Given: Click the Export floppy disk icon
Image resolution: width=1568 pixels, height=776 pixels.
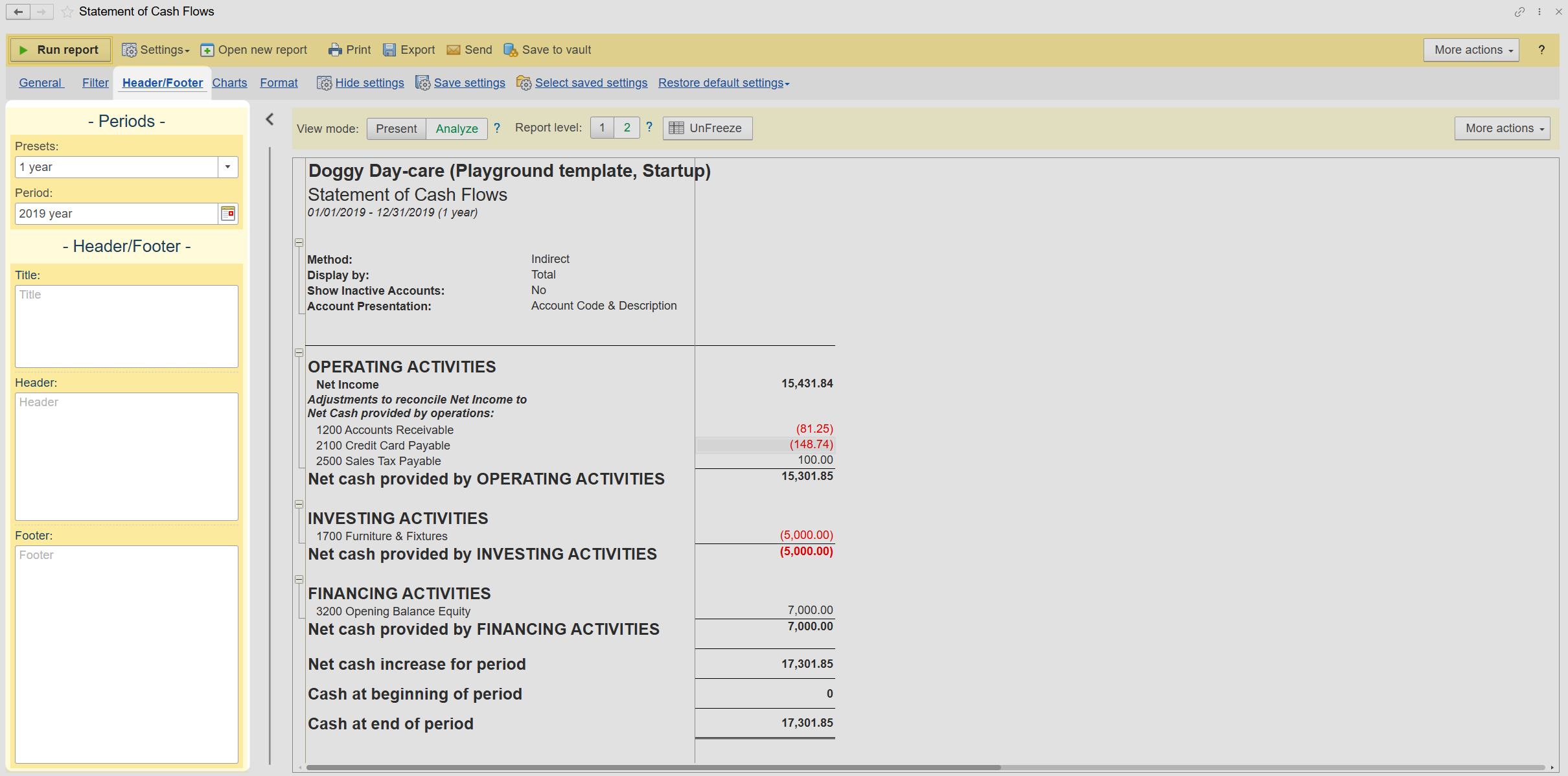Looking at the screenshot, I should tap(389, 50).
